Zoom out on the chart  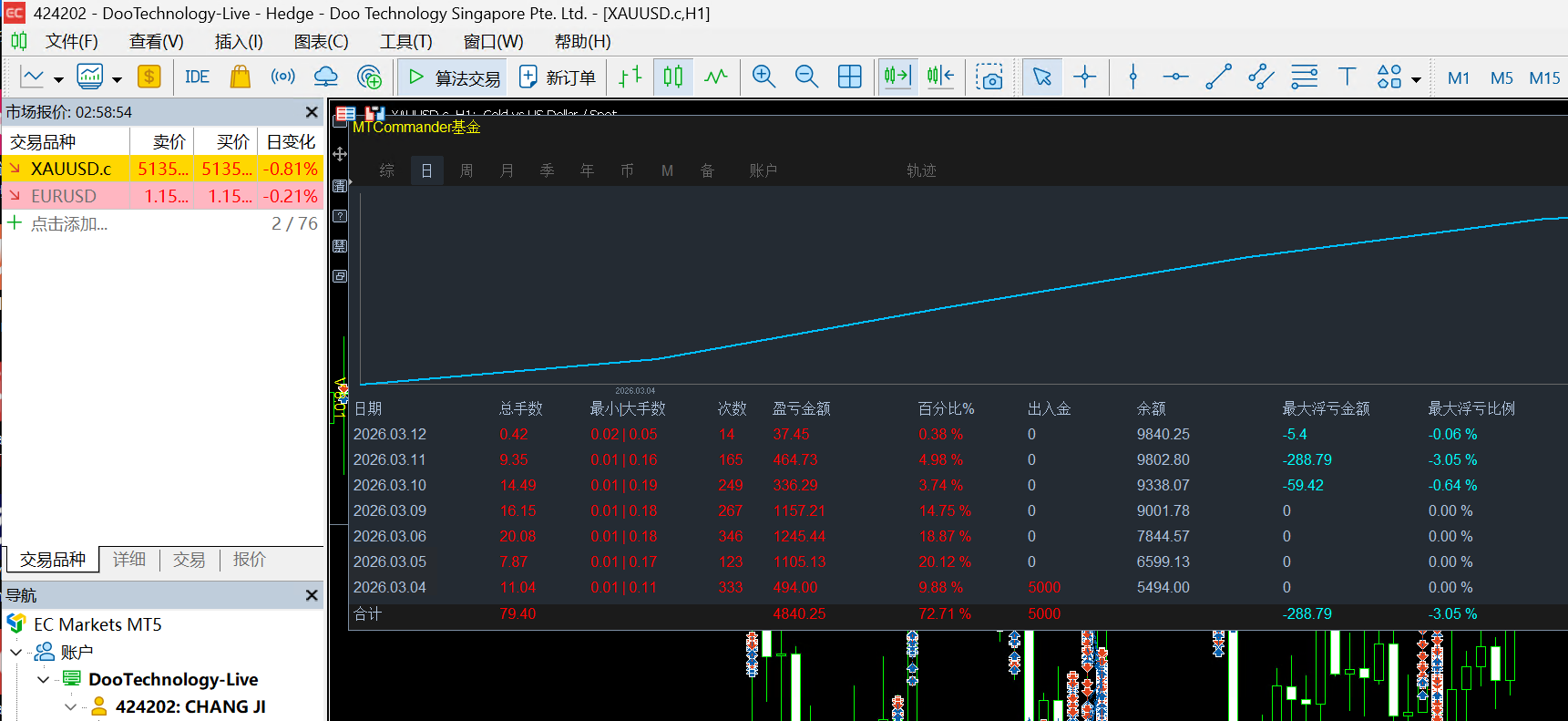pos(806,77)
